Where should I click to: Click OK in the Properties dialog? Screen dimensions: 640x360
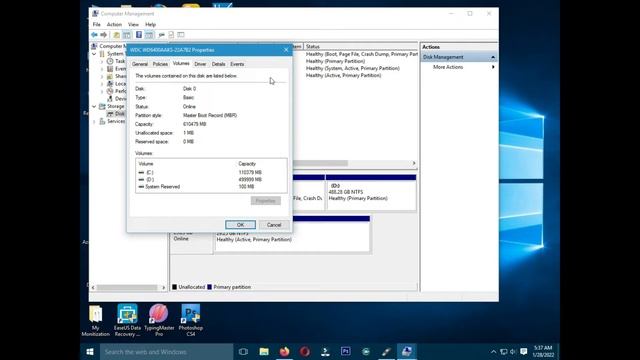coord(240,225)
